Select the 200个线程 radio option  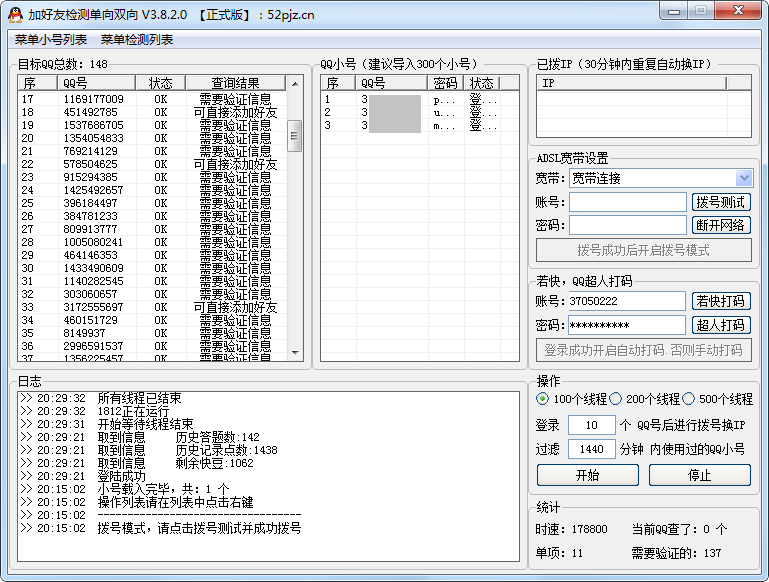pos(616,399)
